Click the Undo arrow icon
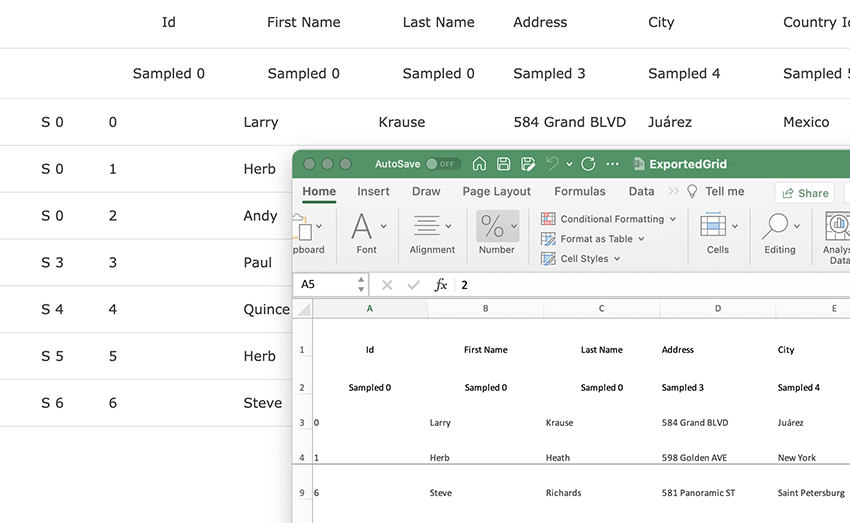Screen dimensions: 850x523 552,164
